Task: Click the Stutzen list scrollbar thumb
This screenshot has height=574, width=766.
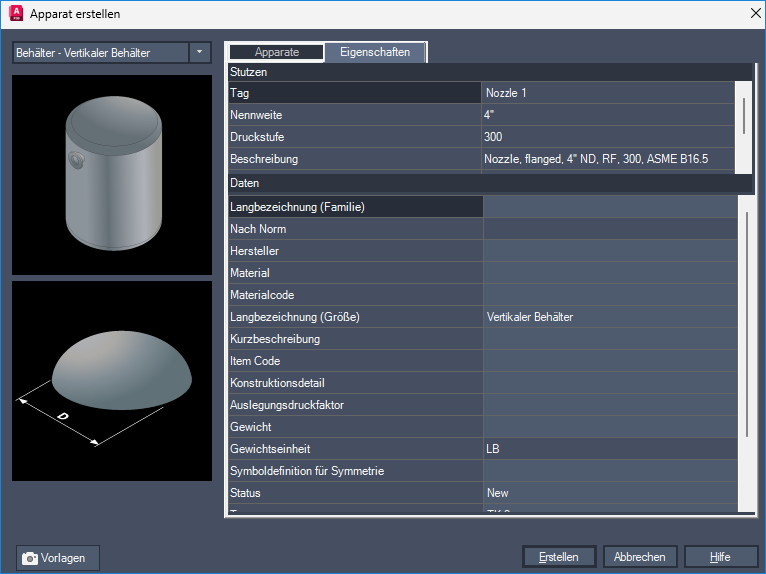Action: (744, 115)
